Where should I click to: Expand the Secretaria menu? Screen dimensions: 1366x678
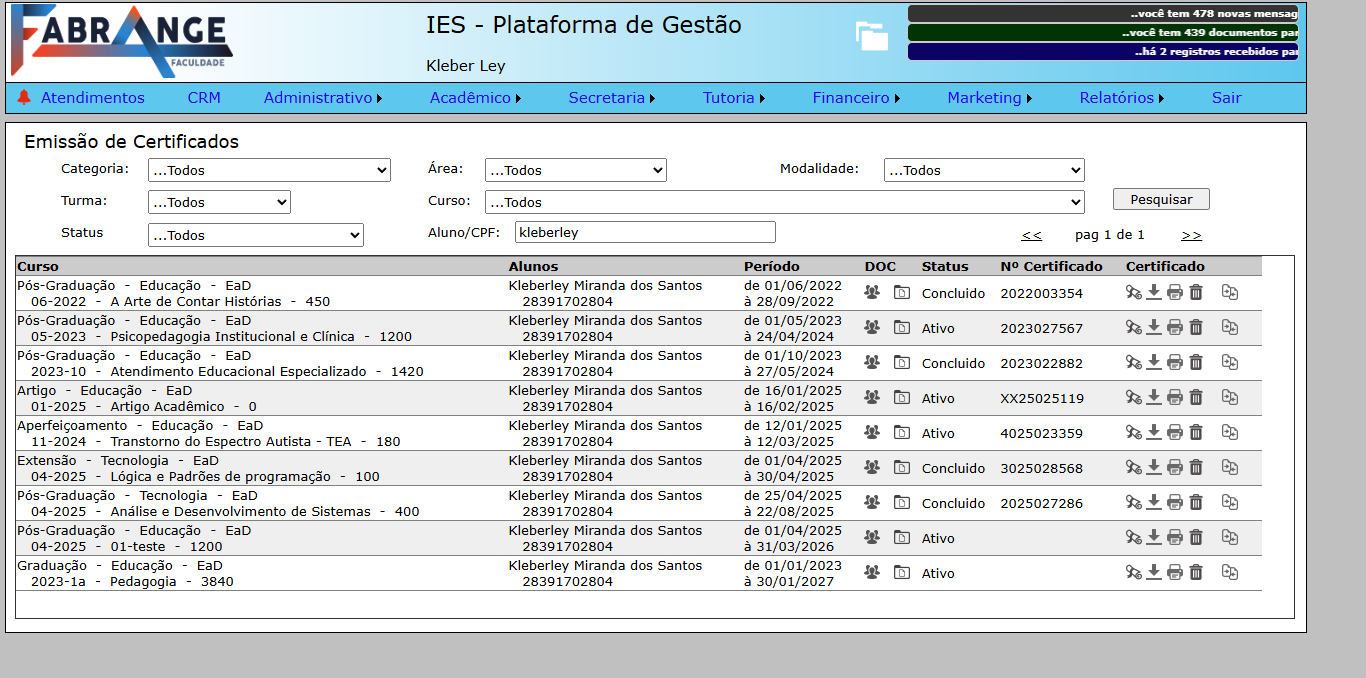(612, 98)
